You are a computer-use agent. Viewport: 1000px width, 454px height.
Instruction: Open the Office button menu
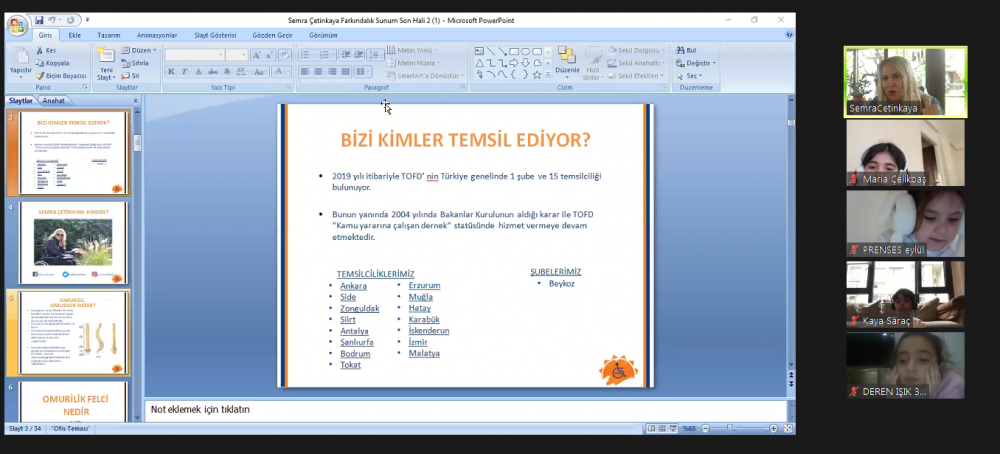[x=17, y=27]
